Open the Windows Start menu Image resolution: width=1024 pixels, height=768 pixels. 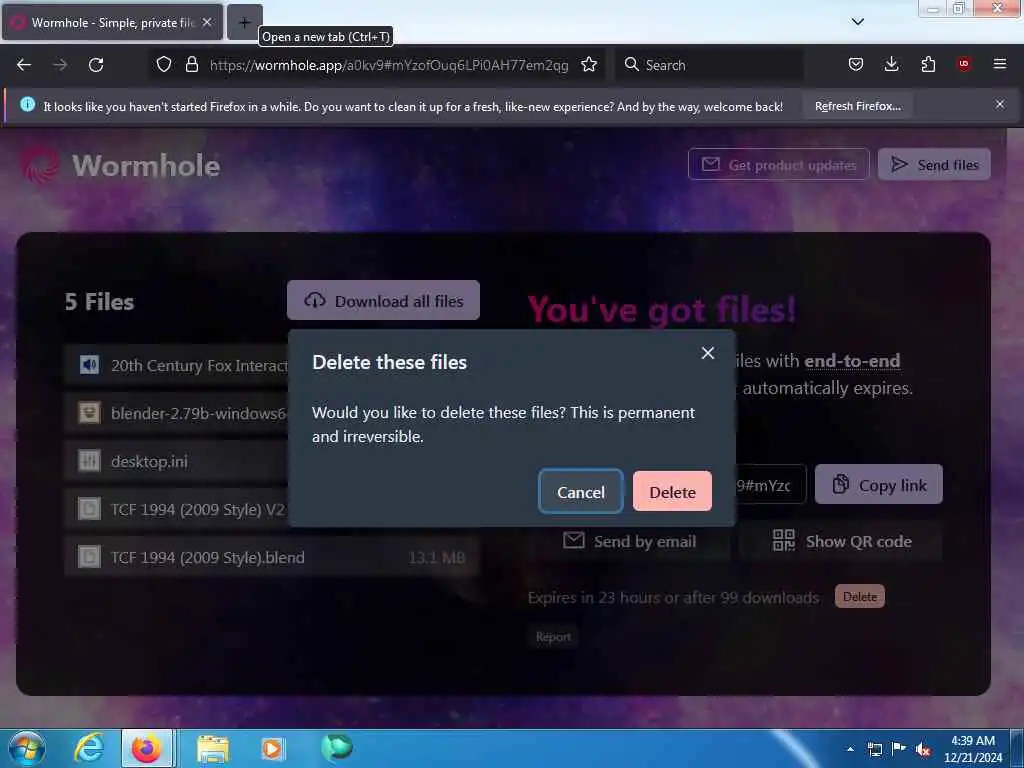click(x=27, y=748)
